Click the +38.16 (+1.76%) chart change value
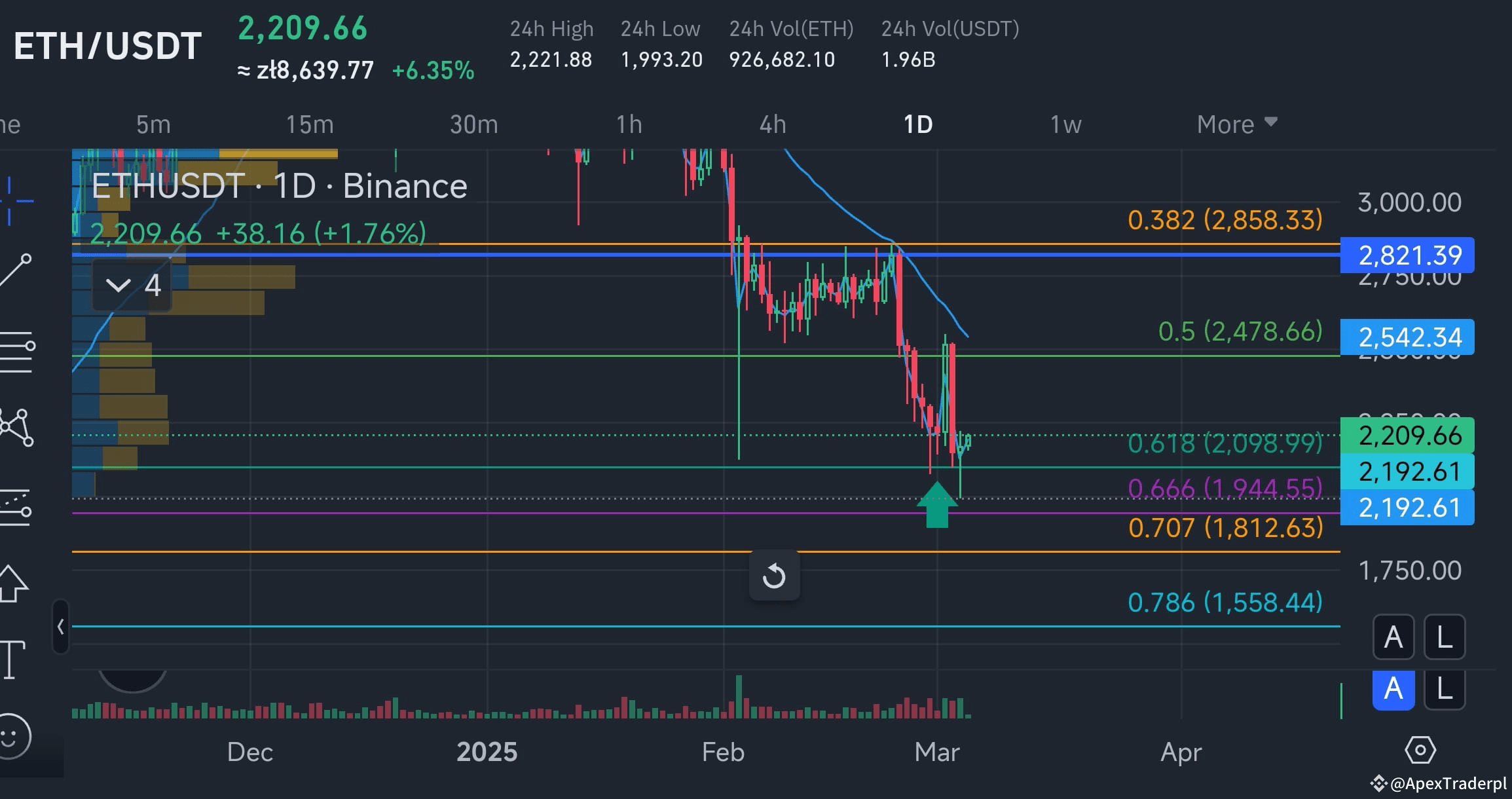The width and height of the screenshot is (1512, 799). pos(321,233)
